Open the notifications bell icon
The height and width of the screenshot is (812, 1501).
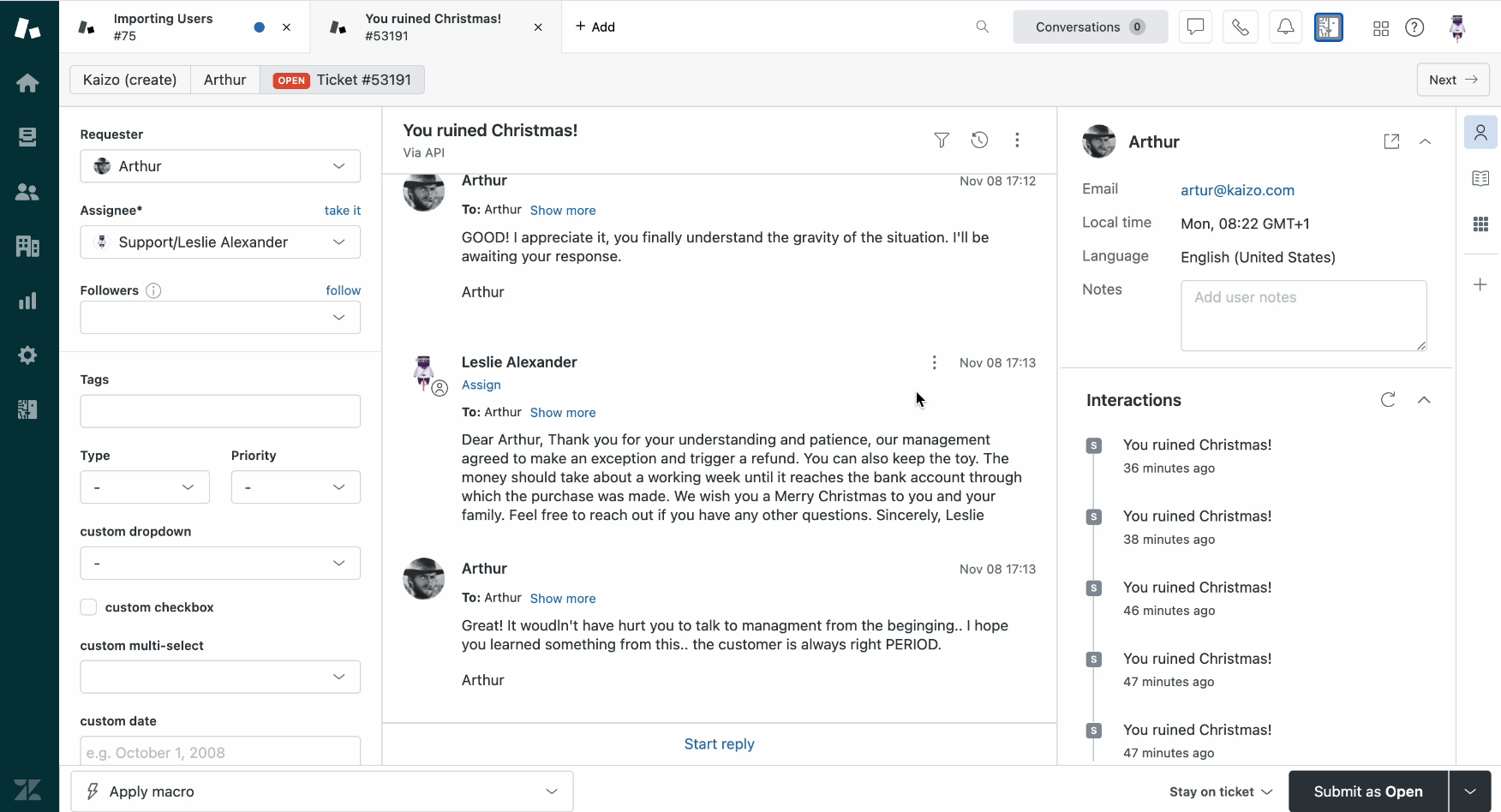click(x=1285, y=27)
